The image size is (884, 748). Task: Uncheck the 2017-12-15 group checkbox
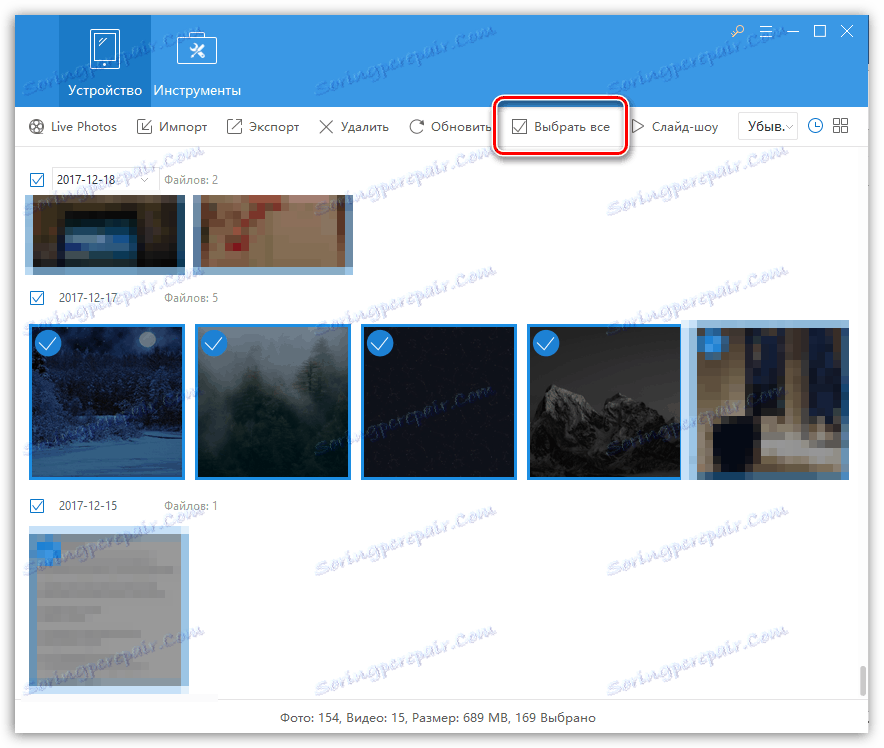[x=37, y=506]
